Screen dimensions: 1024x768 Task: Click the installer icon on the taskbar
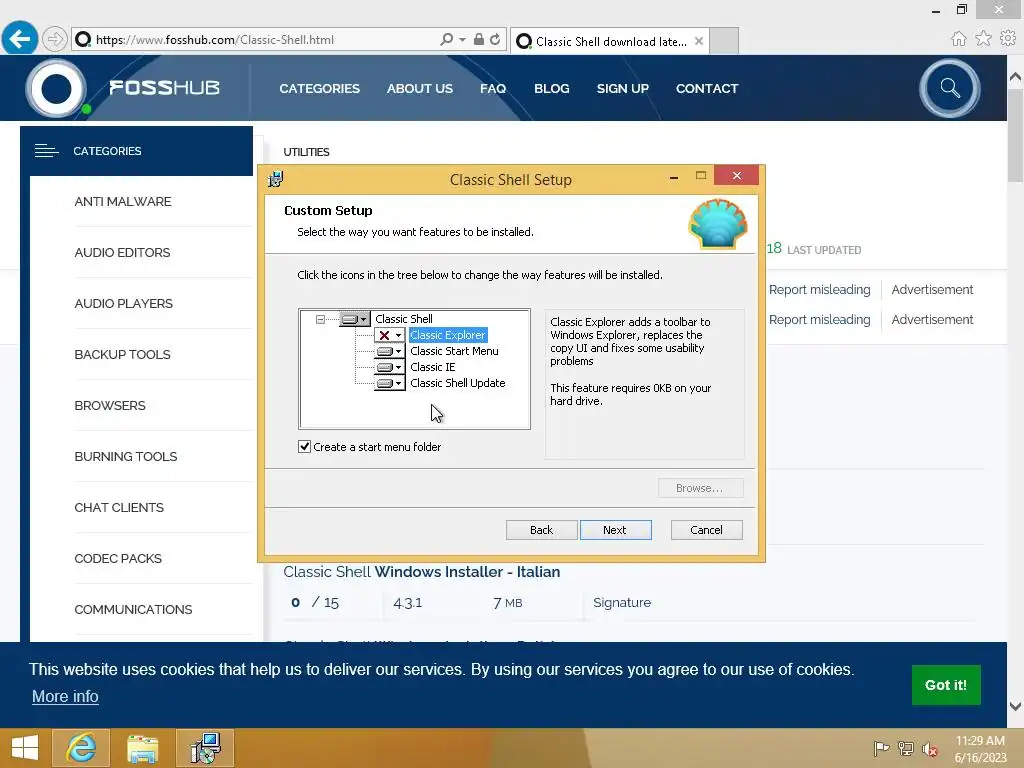coord(205,748)
